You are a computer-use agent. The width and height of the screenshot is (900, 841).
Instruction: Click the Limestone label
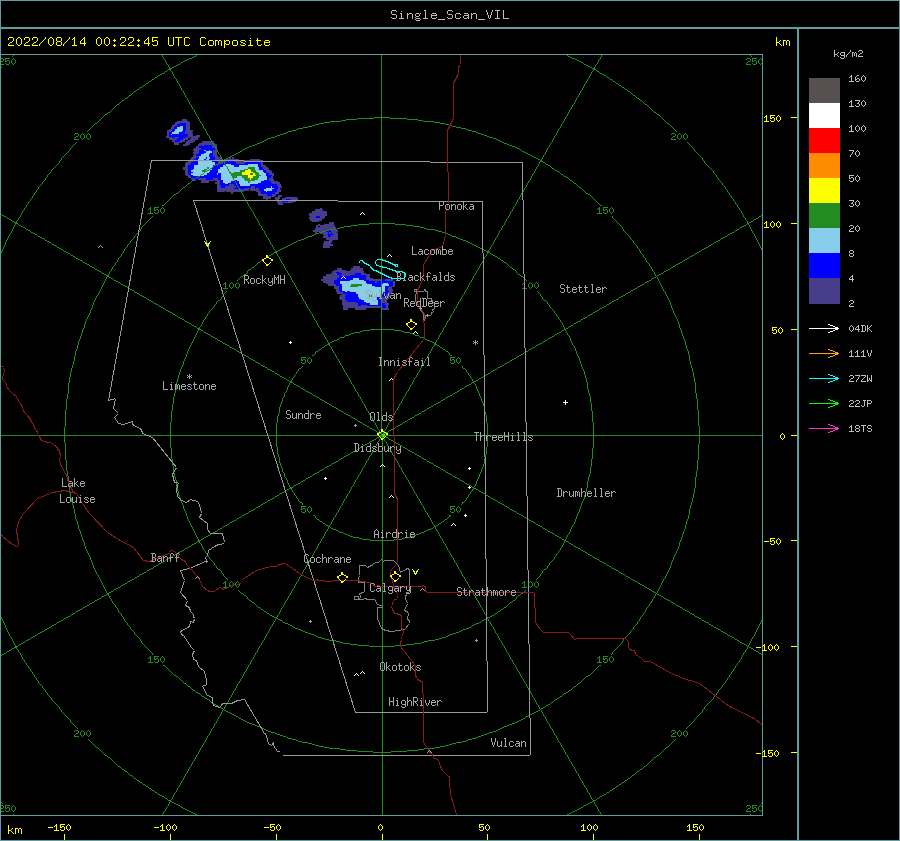[189, 386]
